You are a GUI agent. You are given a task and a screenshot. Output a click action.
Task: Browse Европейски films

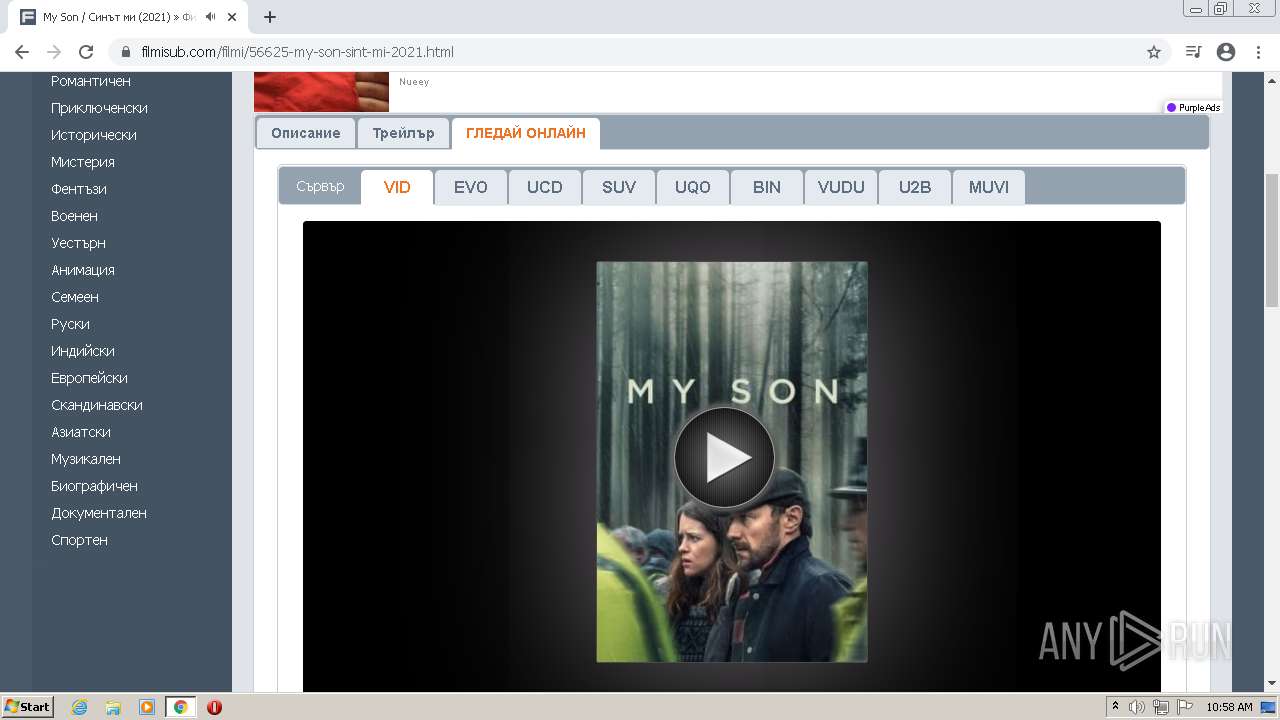click(89, 378)
